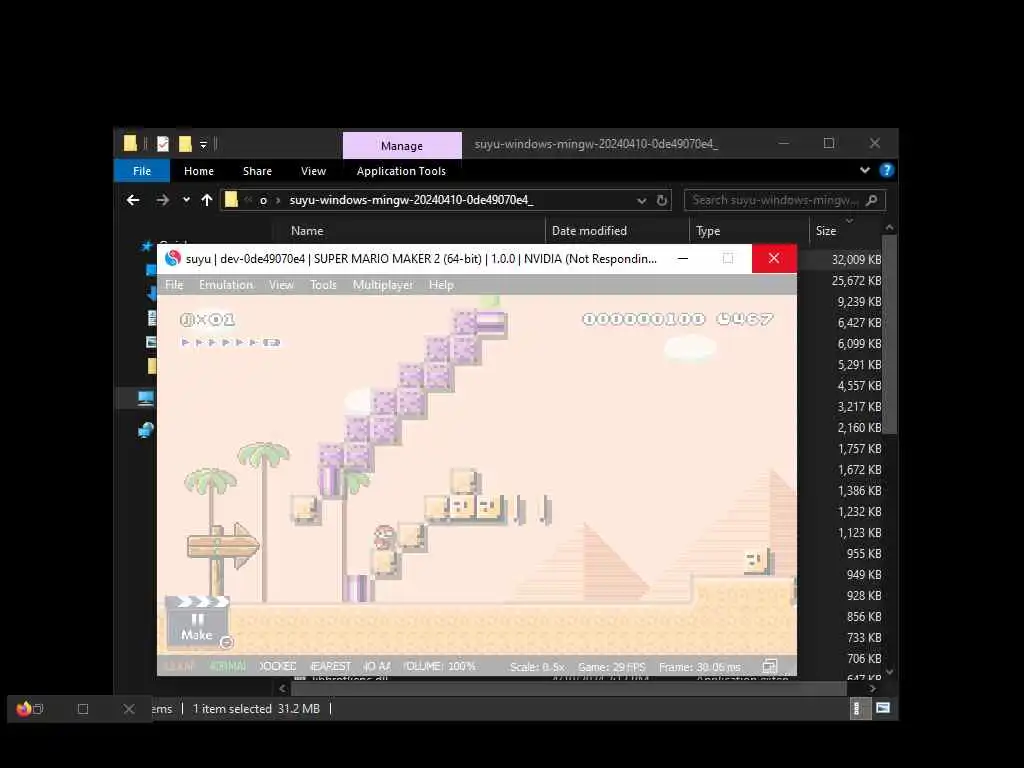The width and height of the screenshot is (1024, 768).
Task: Click the New folder quick access icon
Action: click(185, 144)
